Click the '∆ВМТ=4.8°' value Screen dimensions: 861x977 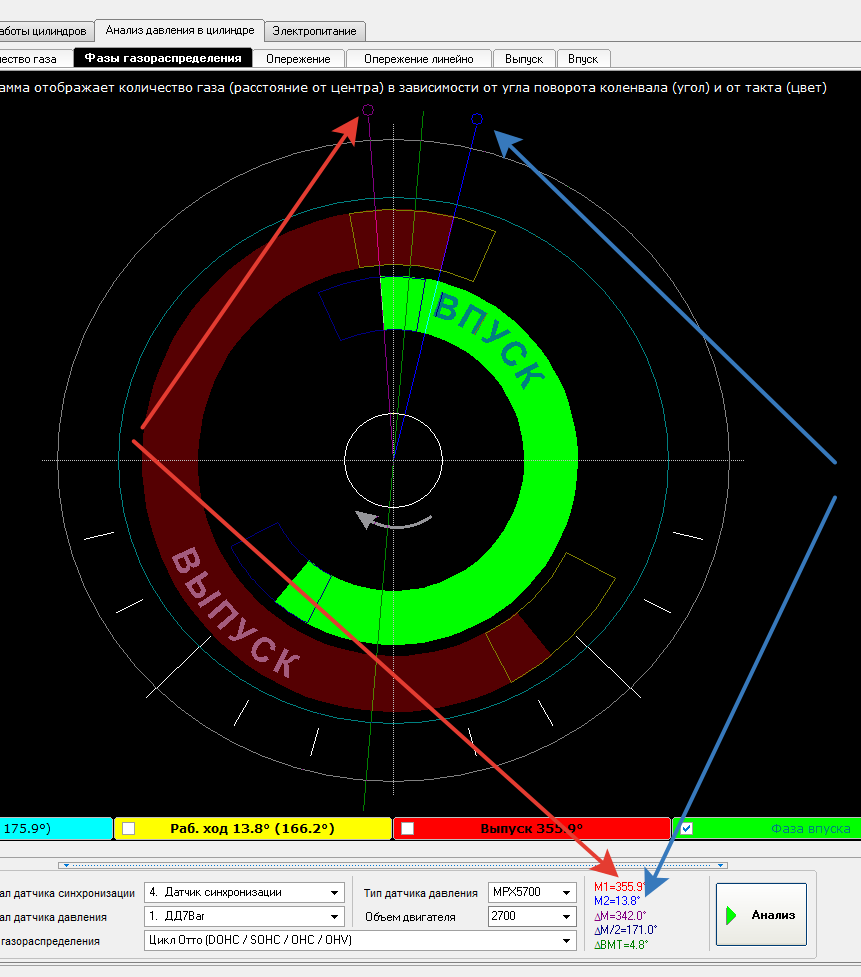pos(621,945)
